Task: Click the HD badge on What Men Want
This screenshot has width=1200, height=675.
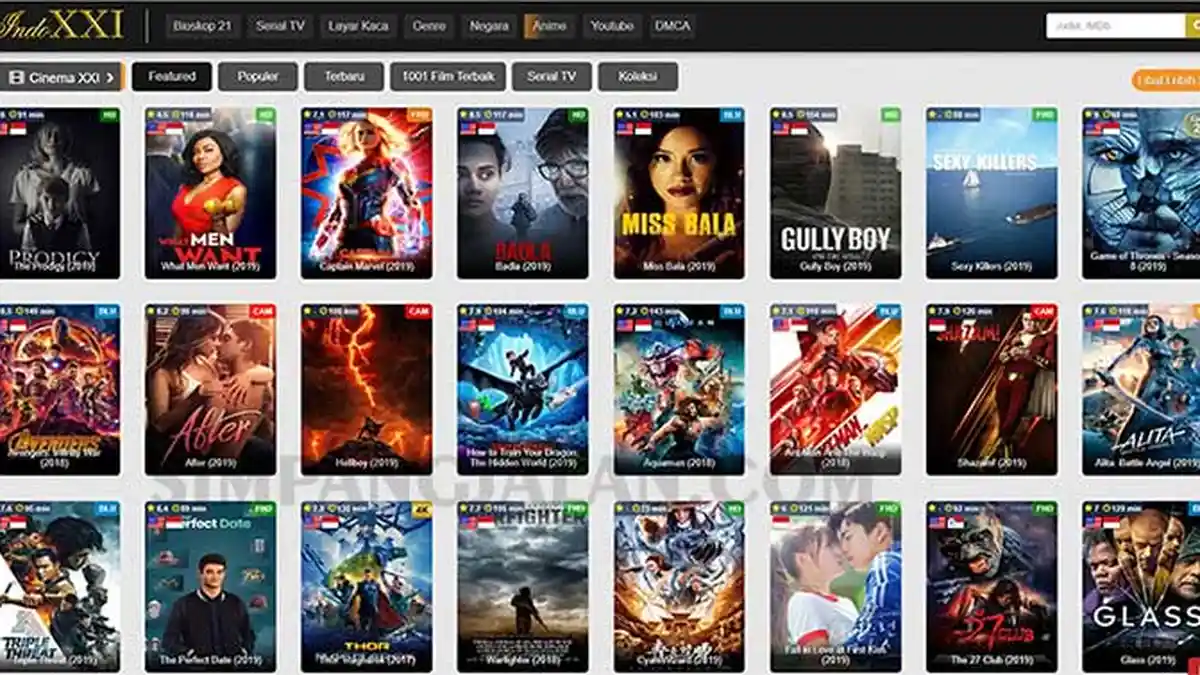Action: (x=266, y=115)
